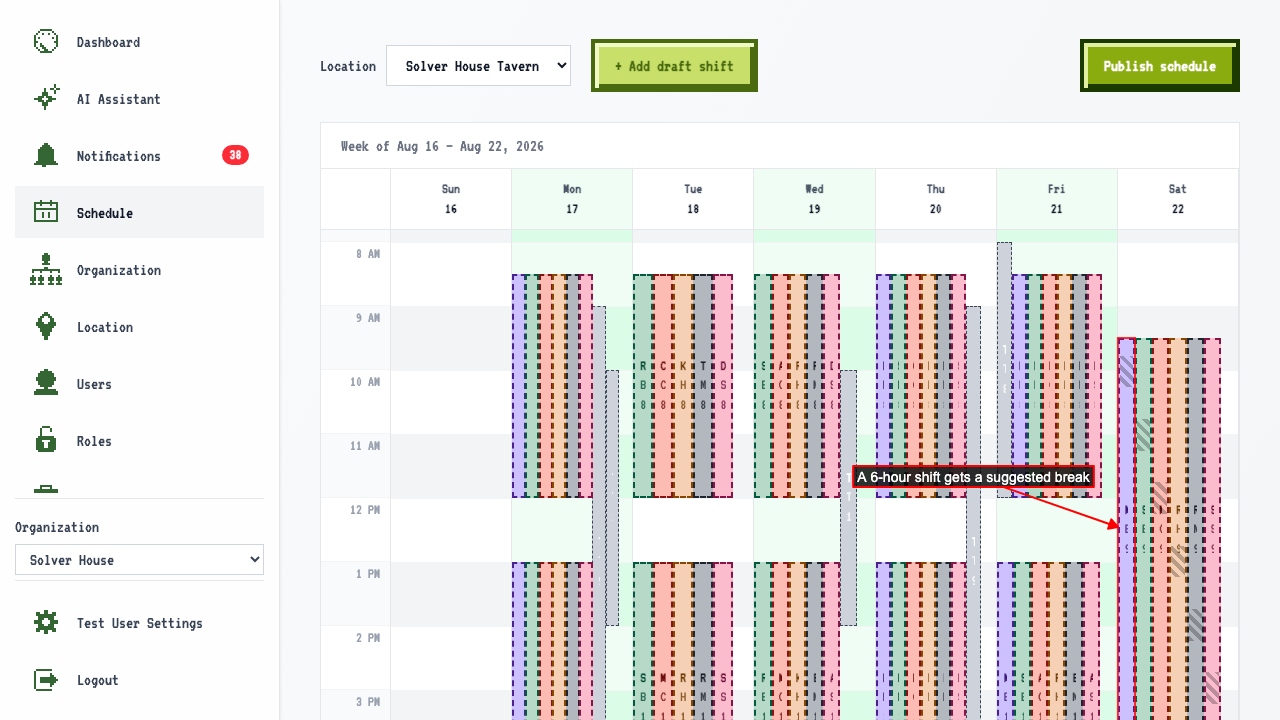Click the empty Sunday 16 column
This screenshot has height=720, width=1280.
click(451, 480)
